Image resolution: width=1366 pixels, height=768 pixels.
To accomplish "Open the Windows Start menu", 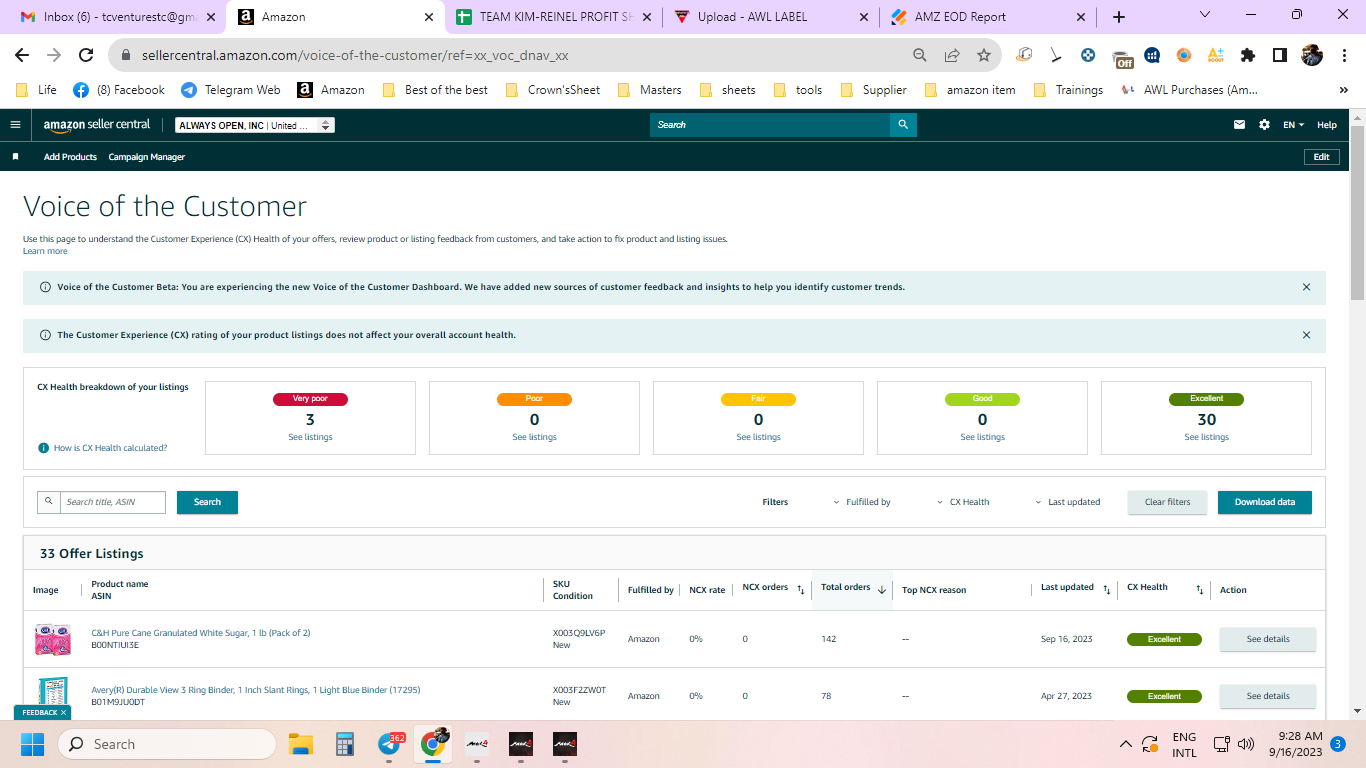I will pyautogui.click(x=32, y=744).
